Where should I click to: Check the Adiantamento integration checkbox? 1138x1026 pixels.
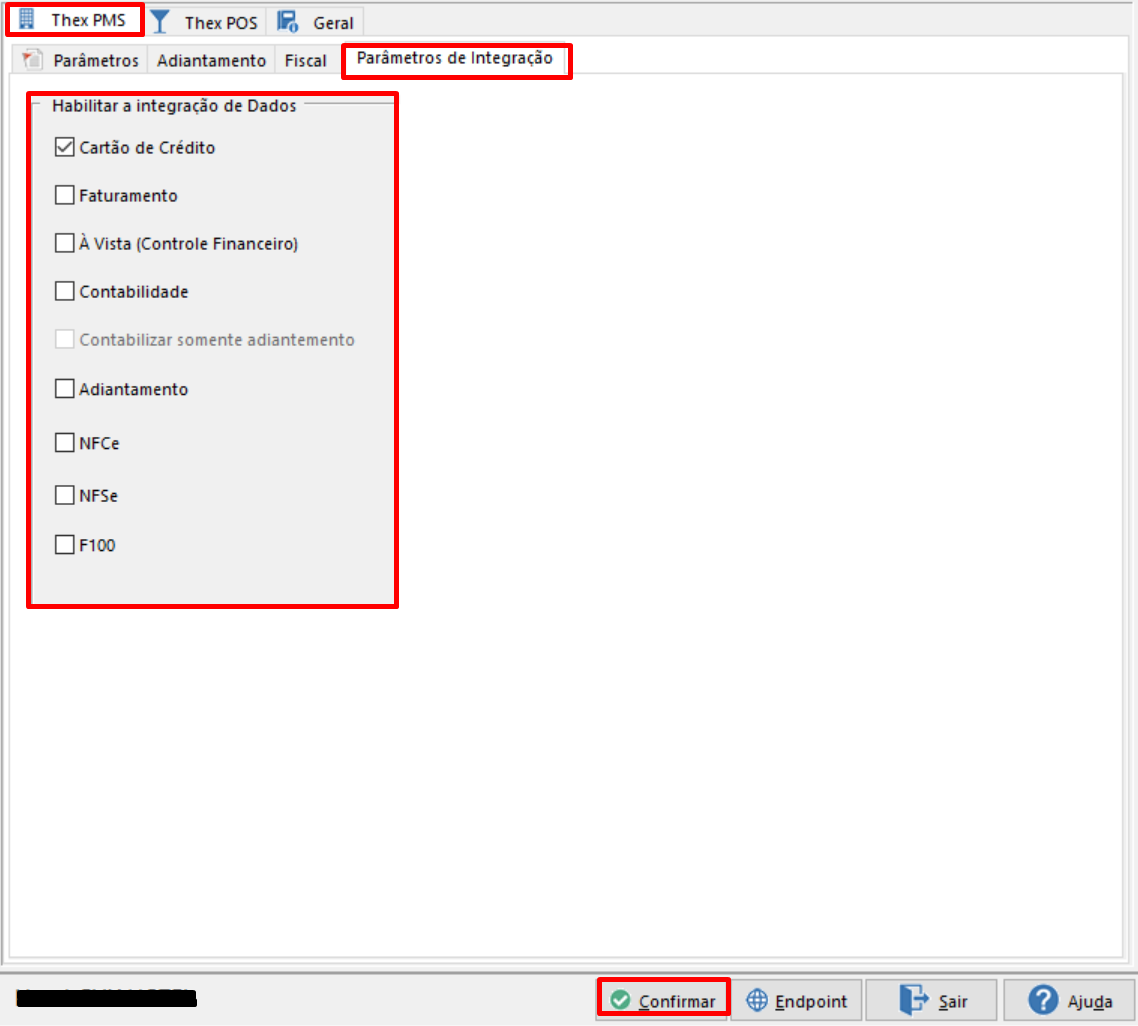click(65, 389)
